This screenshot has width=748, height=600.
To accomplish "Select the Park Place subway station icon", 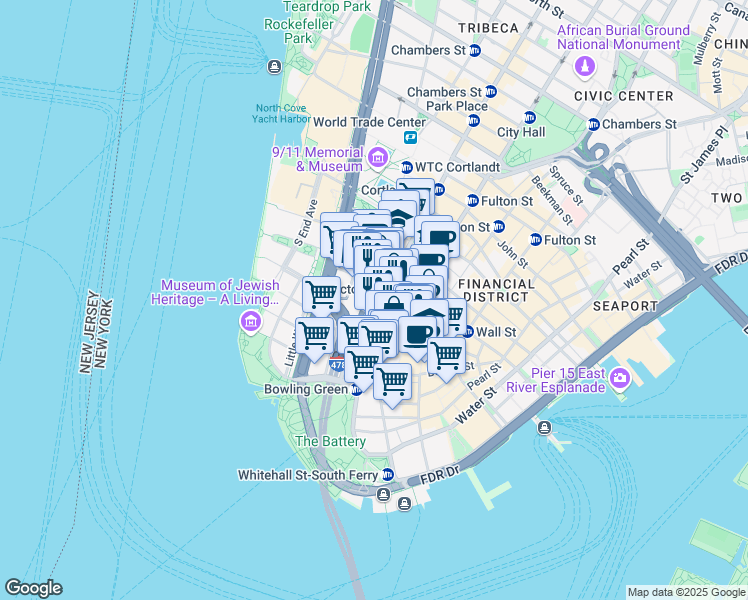I will (473, 120).
